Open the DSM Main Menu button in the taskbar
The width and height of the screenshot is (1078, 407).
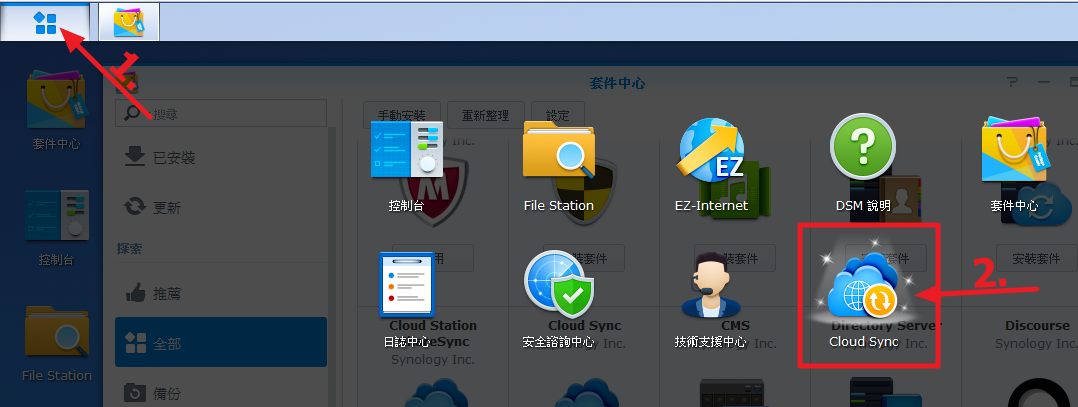45,23
